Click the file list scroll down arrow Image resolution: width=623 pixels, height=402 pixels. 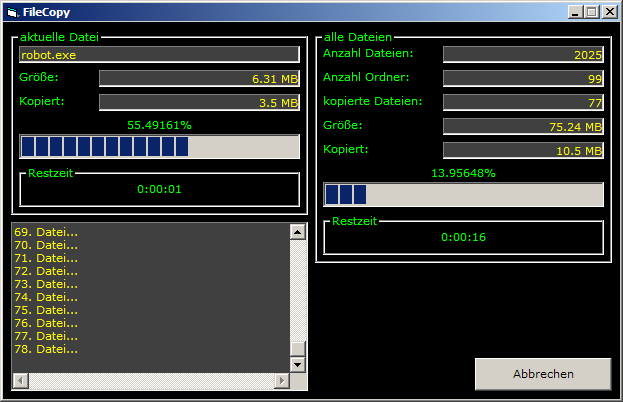(296, 365)
